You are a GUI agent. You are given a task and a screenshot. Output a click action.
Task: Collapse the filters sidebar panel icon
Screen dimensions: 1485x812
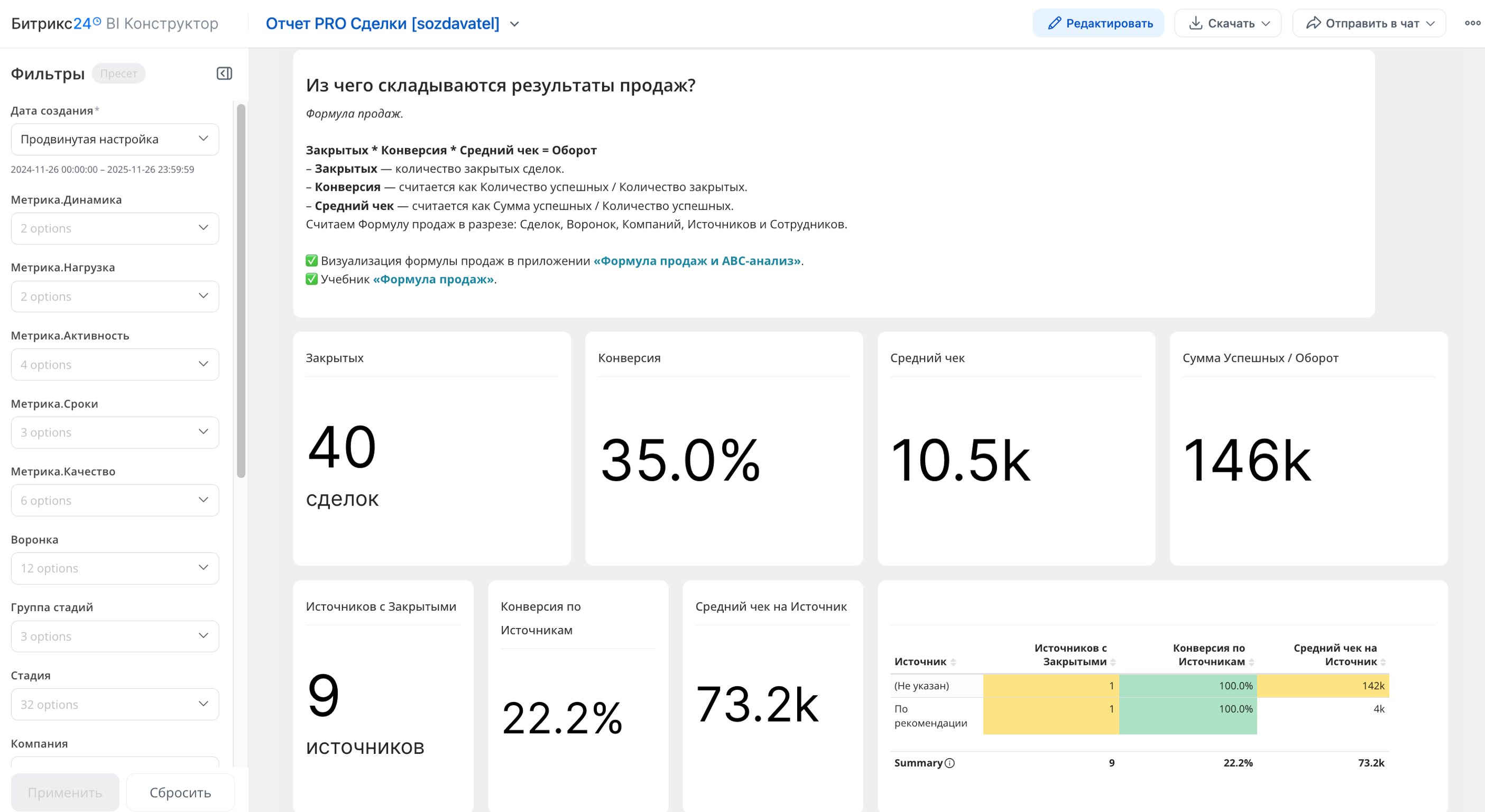[224, 73]
